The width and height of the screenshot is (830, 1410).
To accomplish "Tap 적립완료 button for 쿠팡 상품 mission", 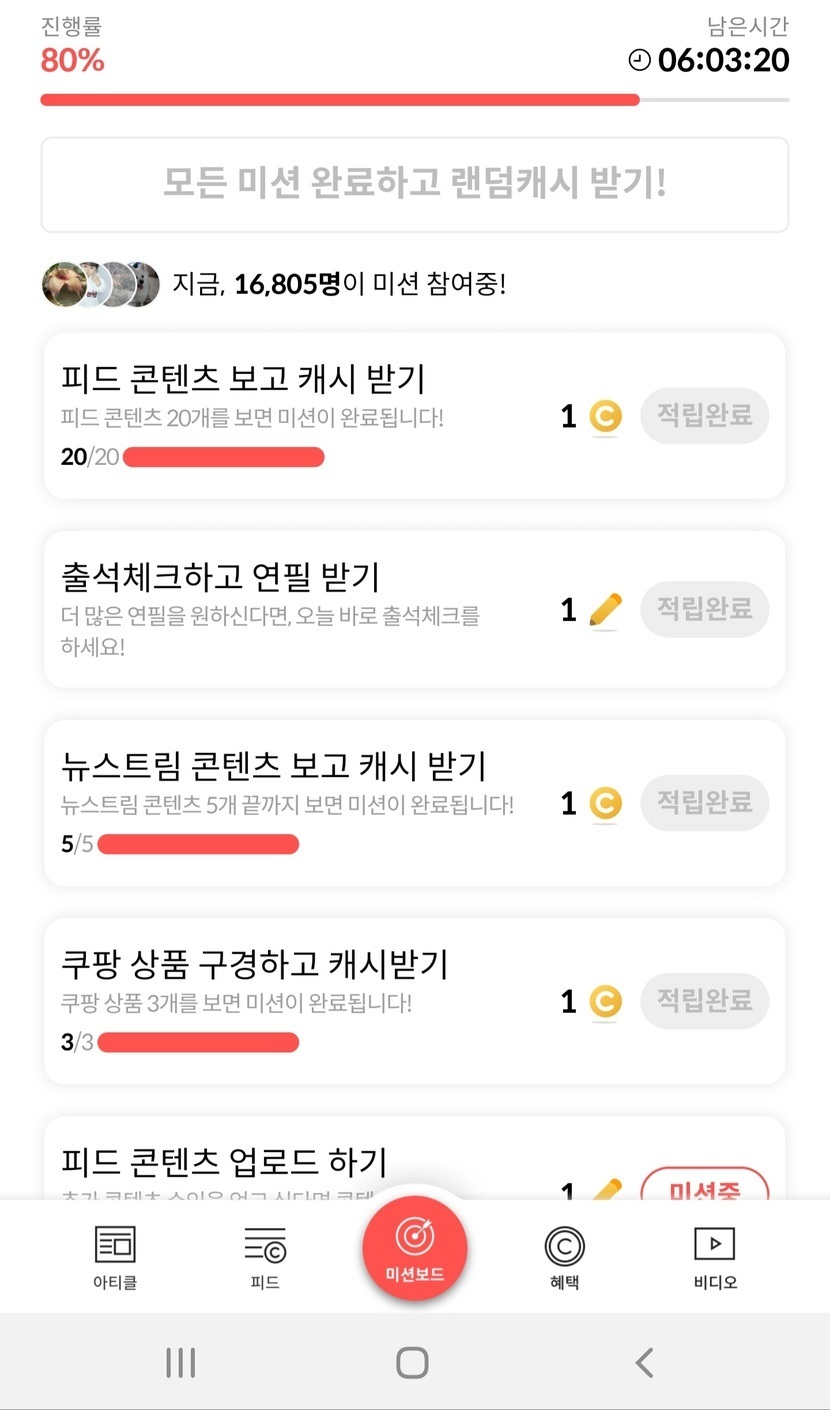I will pos(704,1001).
